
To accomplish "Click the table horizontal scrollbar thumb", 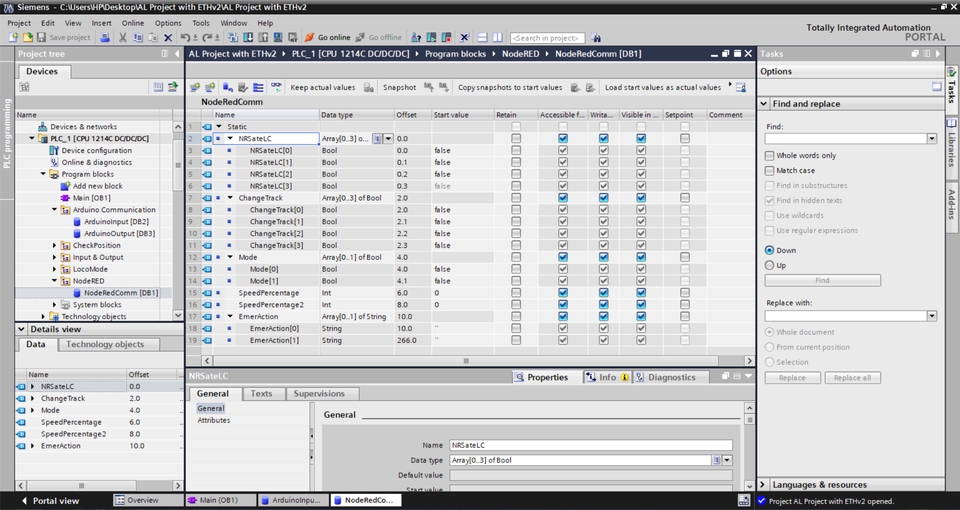I will pyautogui.click(x=466, y=361).
